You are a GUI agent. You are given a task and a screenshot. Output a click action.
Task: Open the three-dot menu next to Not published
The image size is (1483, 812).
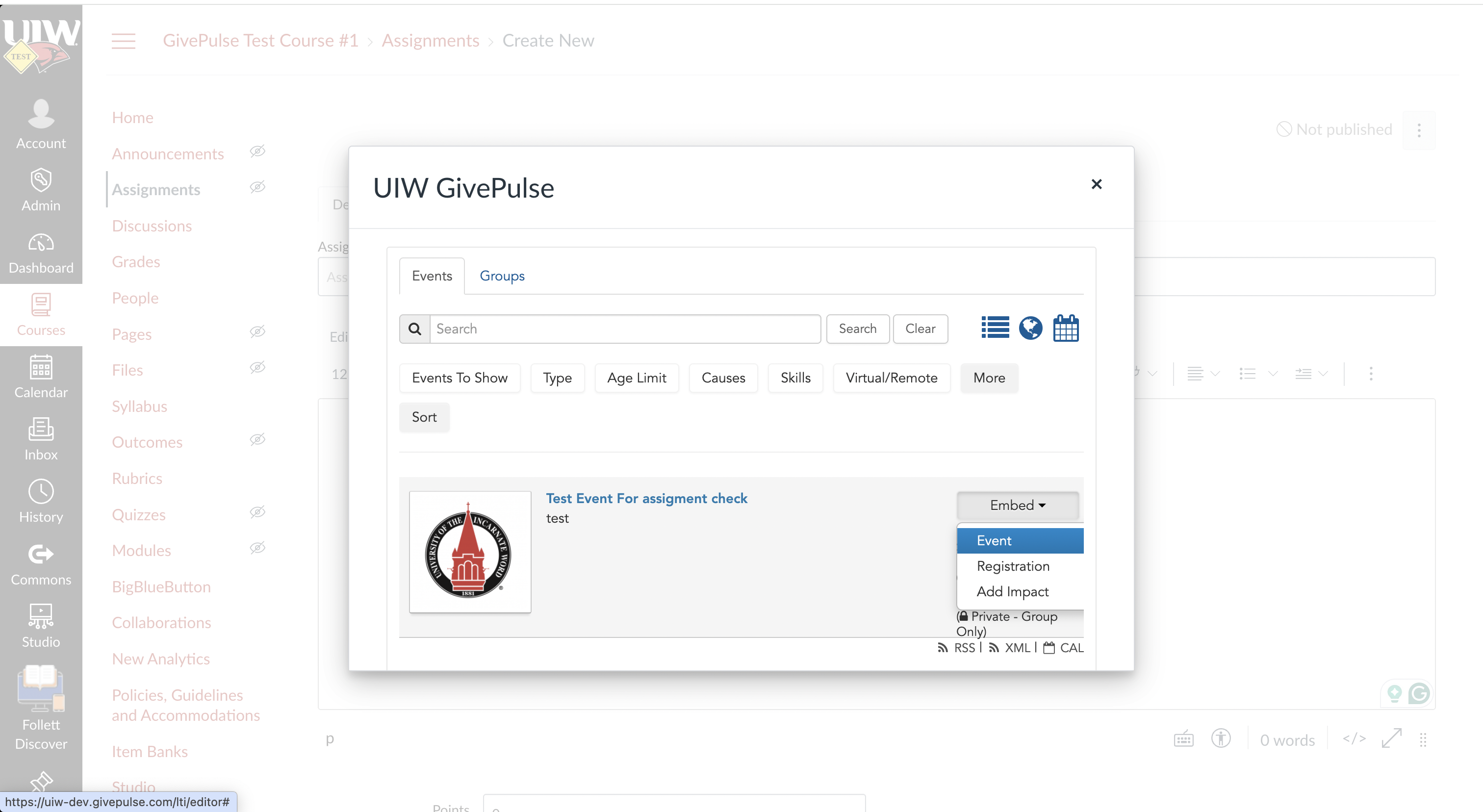pyautogui.click(x=1419, y=130)
